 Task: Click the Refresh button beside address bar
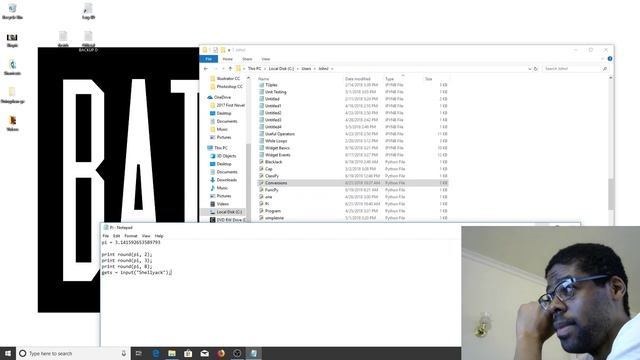point(536,69)
